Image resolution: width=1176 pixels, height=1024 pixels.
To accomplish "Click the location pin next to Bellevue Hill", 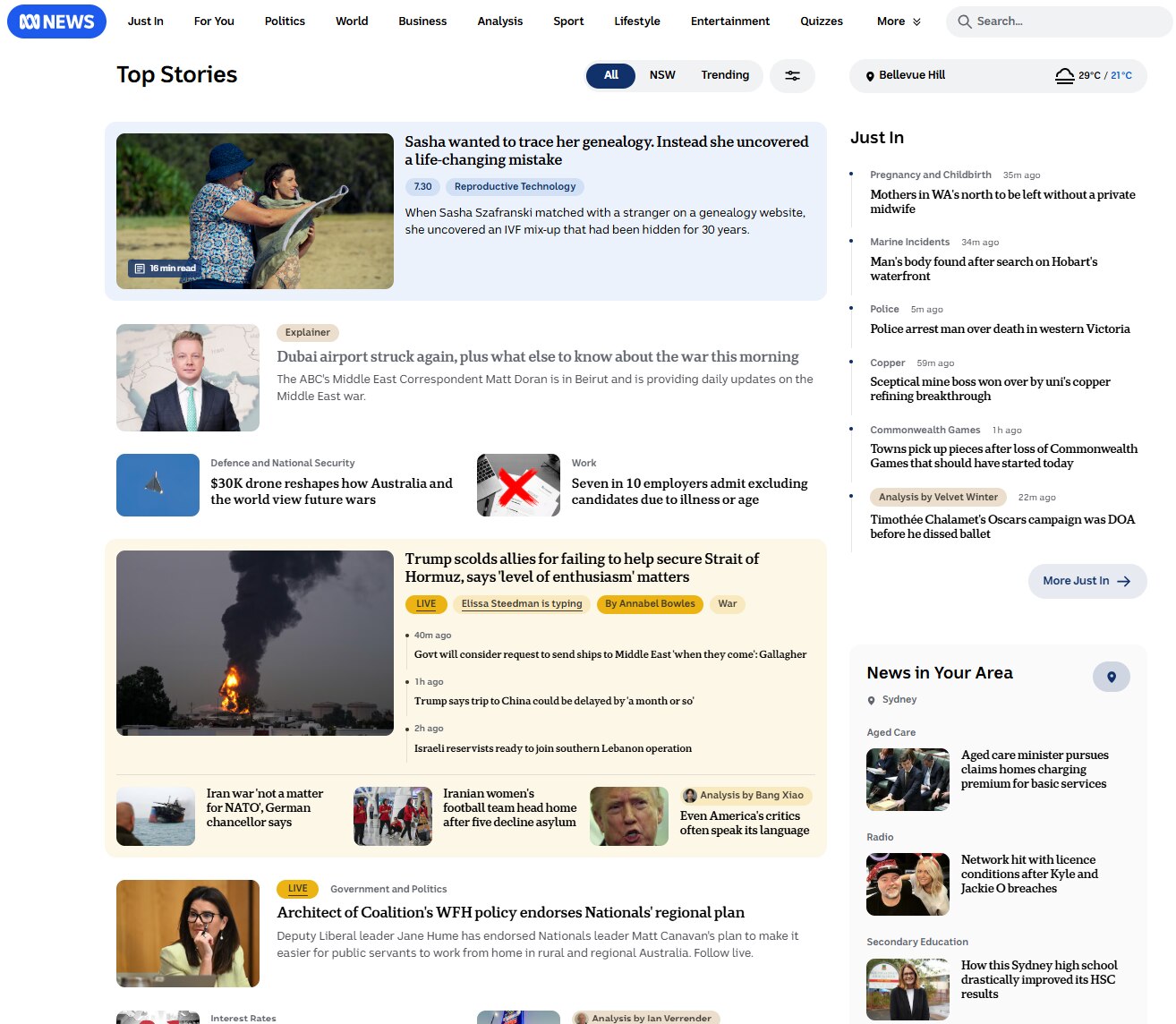I will click(x=870, y=76).
